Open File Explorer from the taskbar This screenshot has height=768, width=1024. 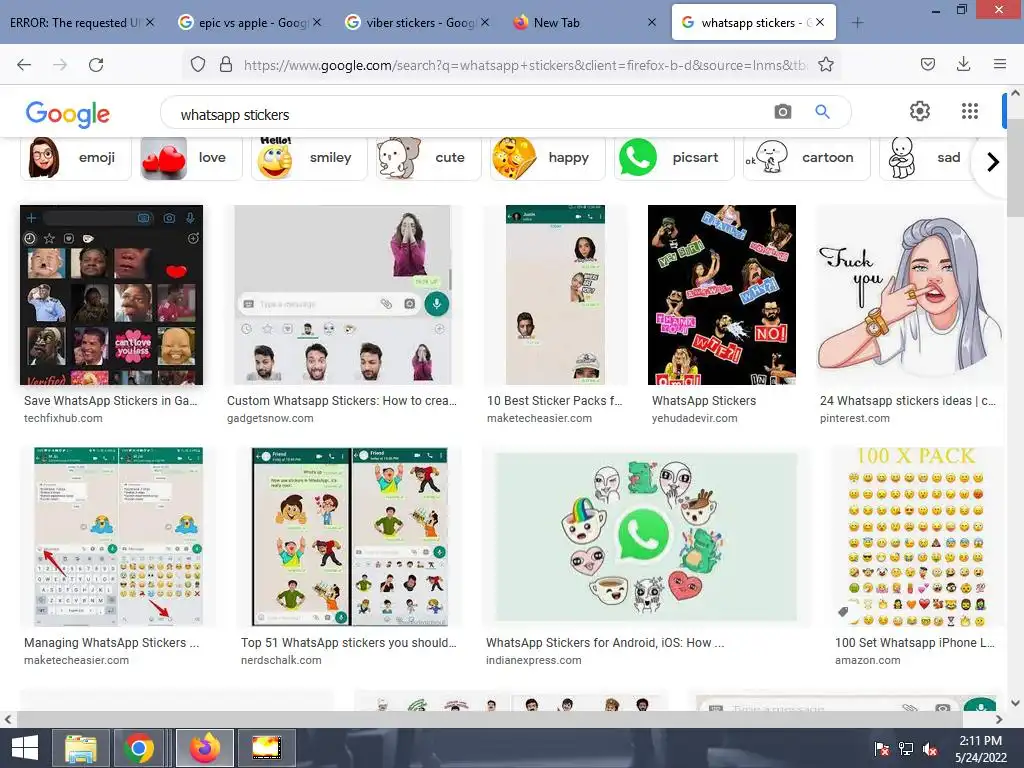(80, 748)
